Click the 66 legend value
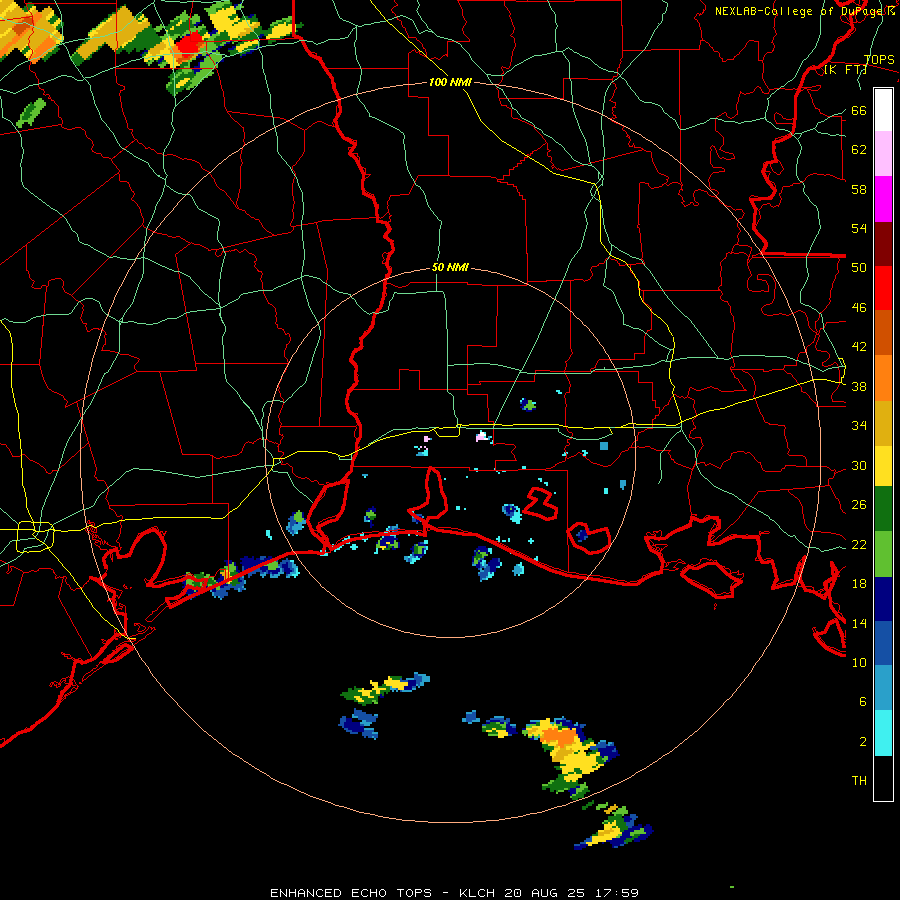This screenshot has height=900, width=900. coord(859,111)
